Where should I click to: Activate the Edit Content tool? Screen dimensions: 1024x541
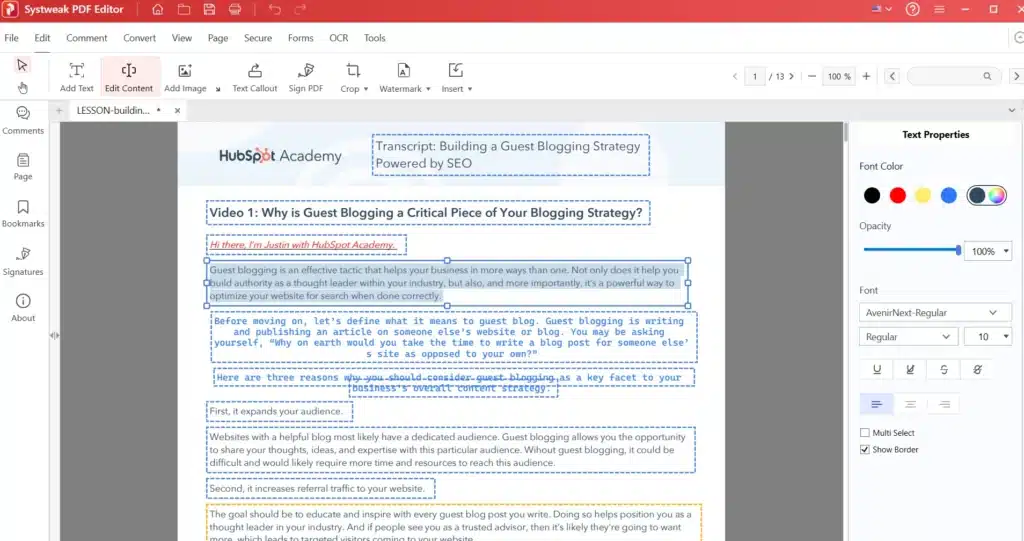pos(129,77)
